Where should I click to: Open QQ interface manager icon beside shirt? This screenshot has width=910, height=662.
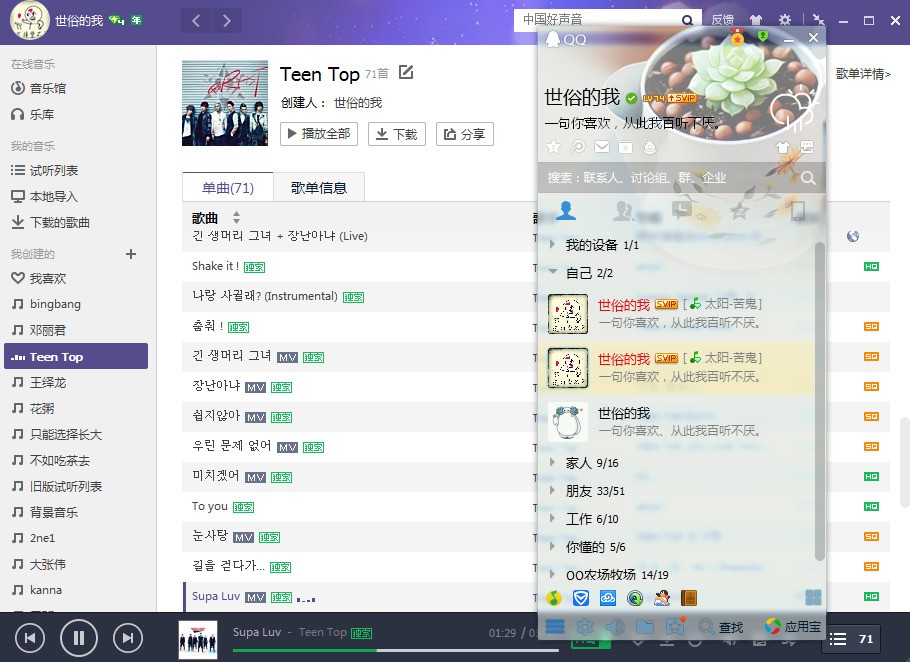(x=807, y=147)
